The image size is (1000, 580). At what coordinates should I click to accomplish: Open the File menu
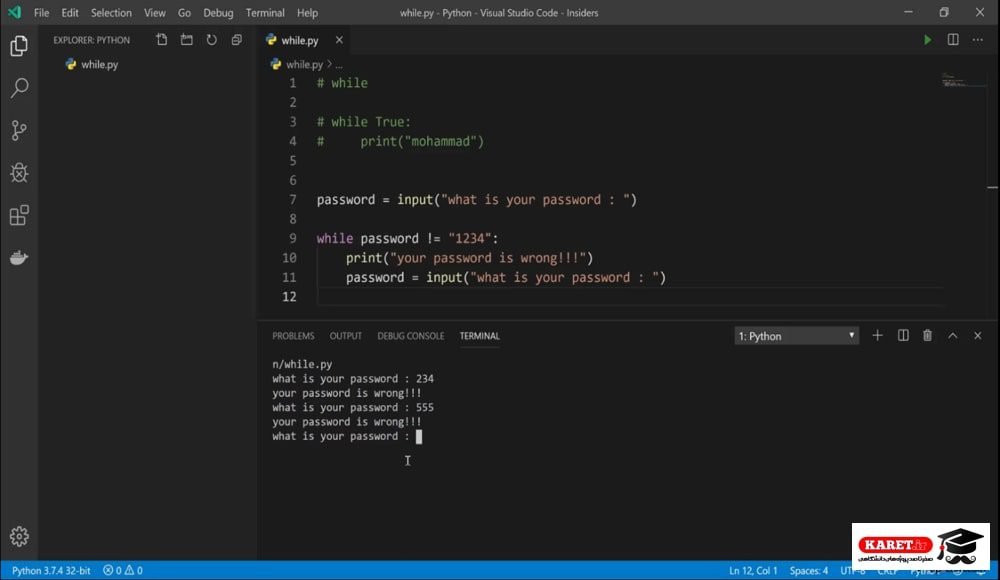coord(41,13)
